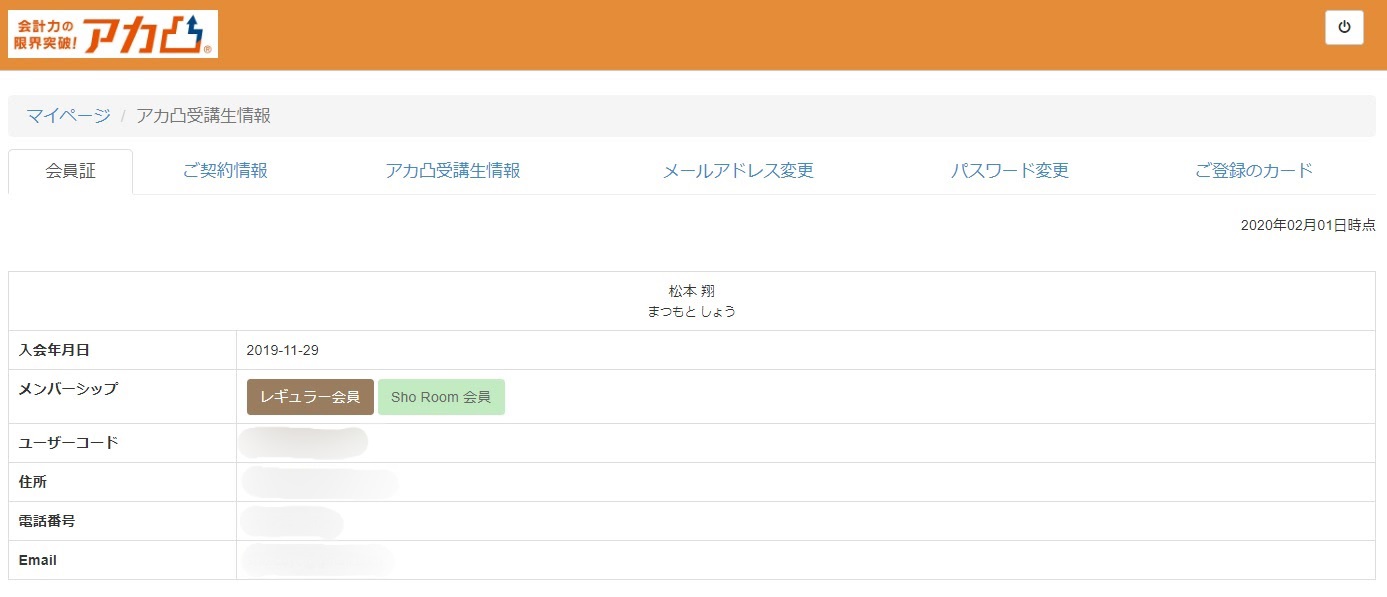Click the power/logout icon top right
Screen dimensions: 1387x597
[x=1344, y=27]
